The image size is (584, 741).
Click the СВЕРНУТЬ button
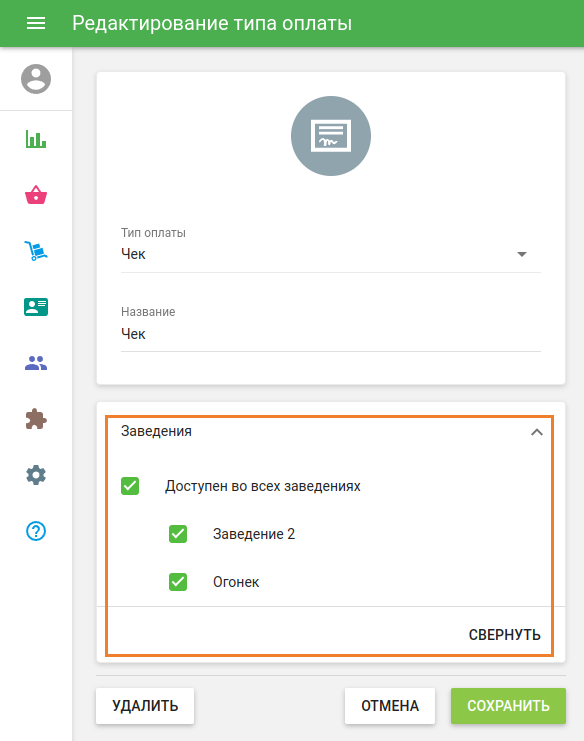[505, 635]
